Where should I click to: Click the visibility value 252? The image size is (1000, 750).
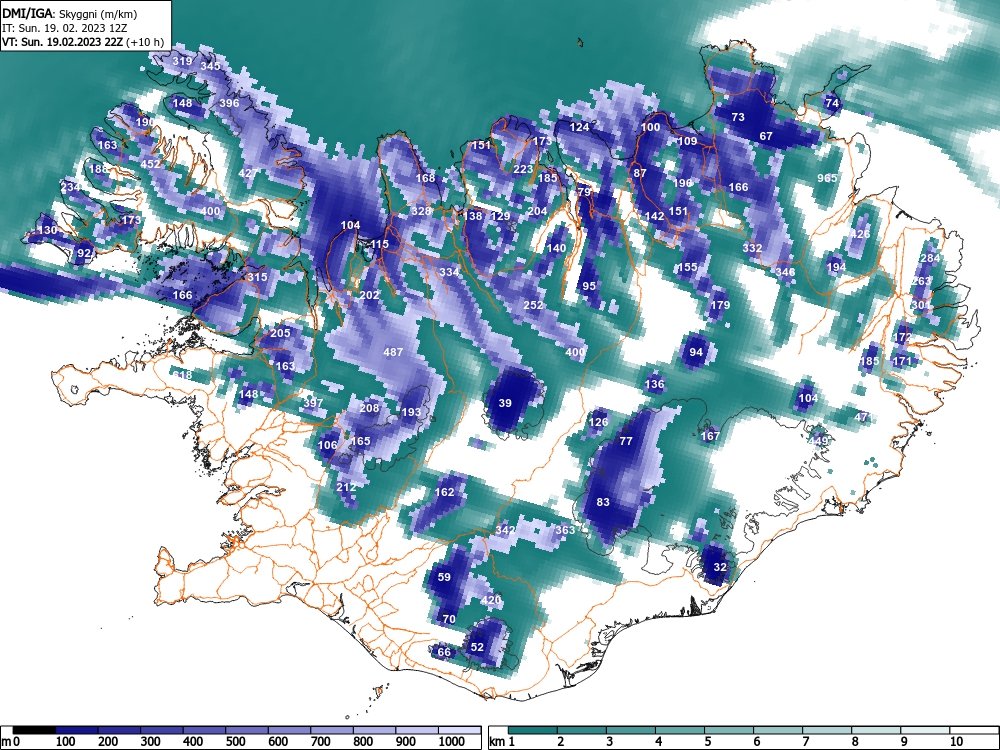coord(533,305)
